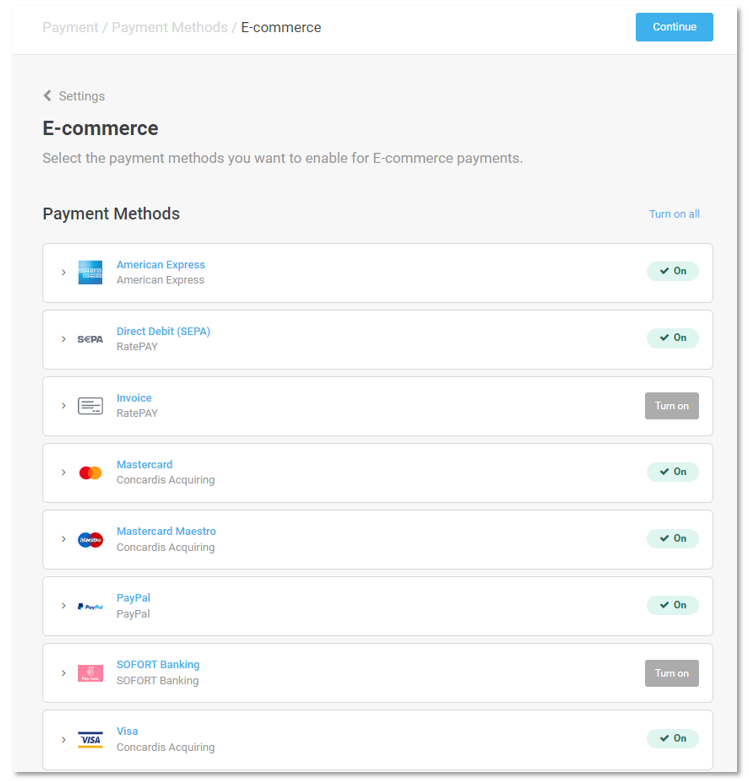Toggle American Express On status
This screenshot has height=781, width=749.
coord(672,271)
